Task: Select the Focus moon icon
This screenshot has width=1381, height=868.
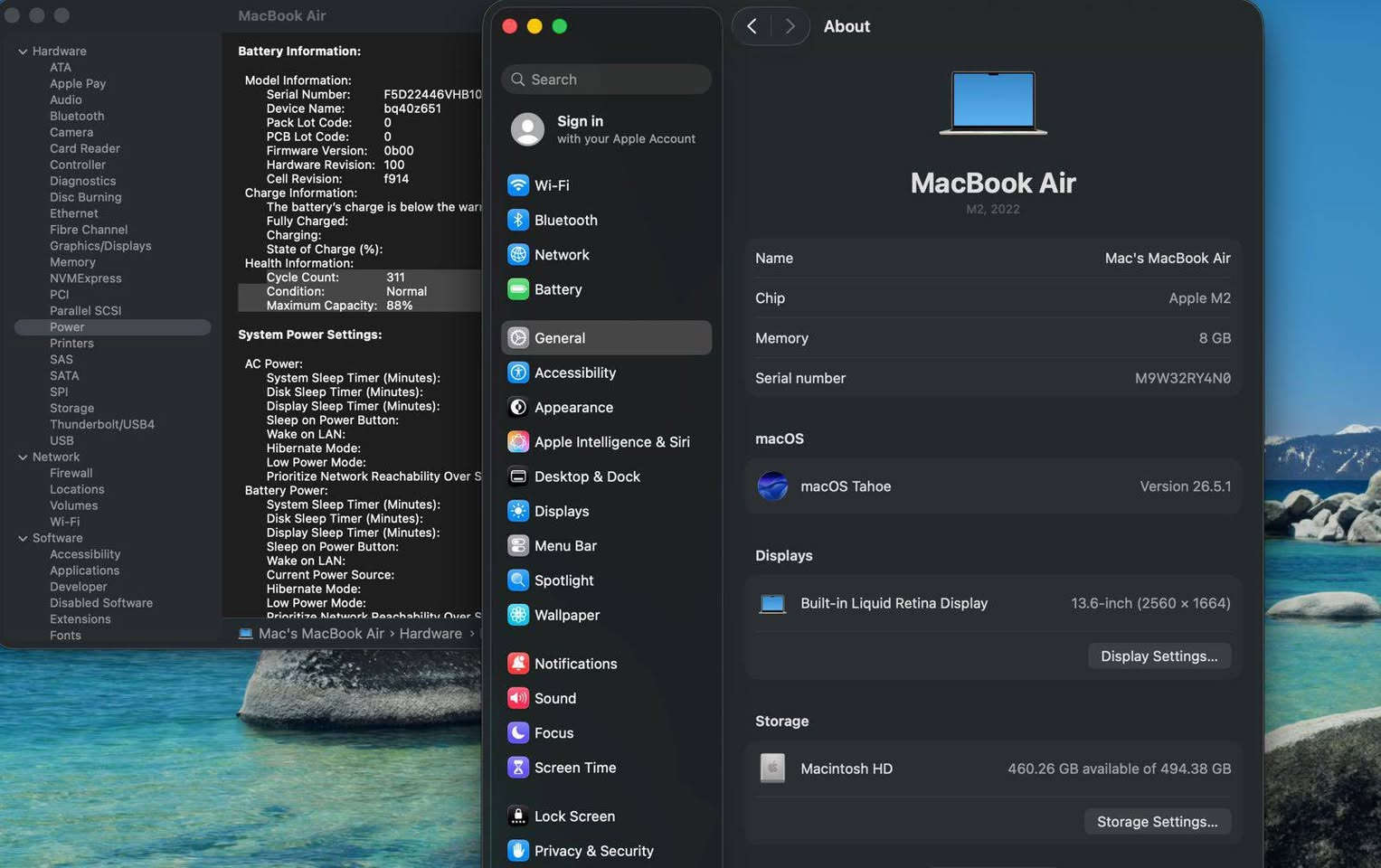Action: pyautogui.click(x=518, y=733)
